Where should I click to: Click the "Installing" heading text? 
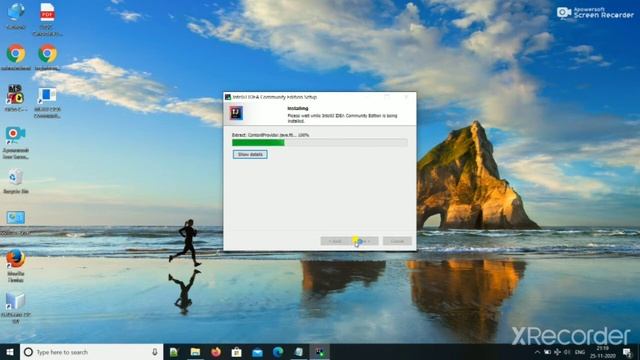298,109
